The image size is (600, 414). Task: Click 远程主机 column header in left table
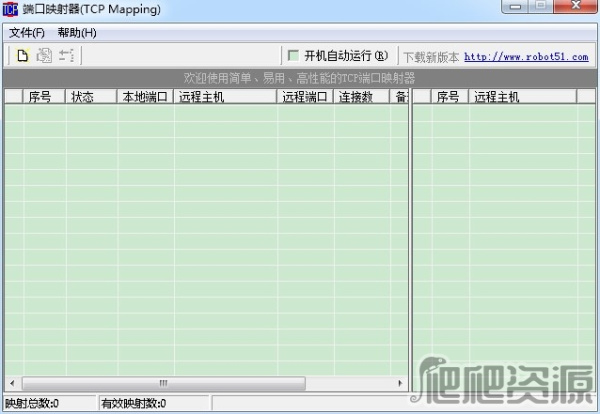(225, 97)
